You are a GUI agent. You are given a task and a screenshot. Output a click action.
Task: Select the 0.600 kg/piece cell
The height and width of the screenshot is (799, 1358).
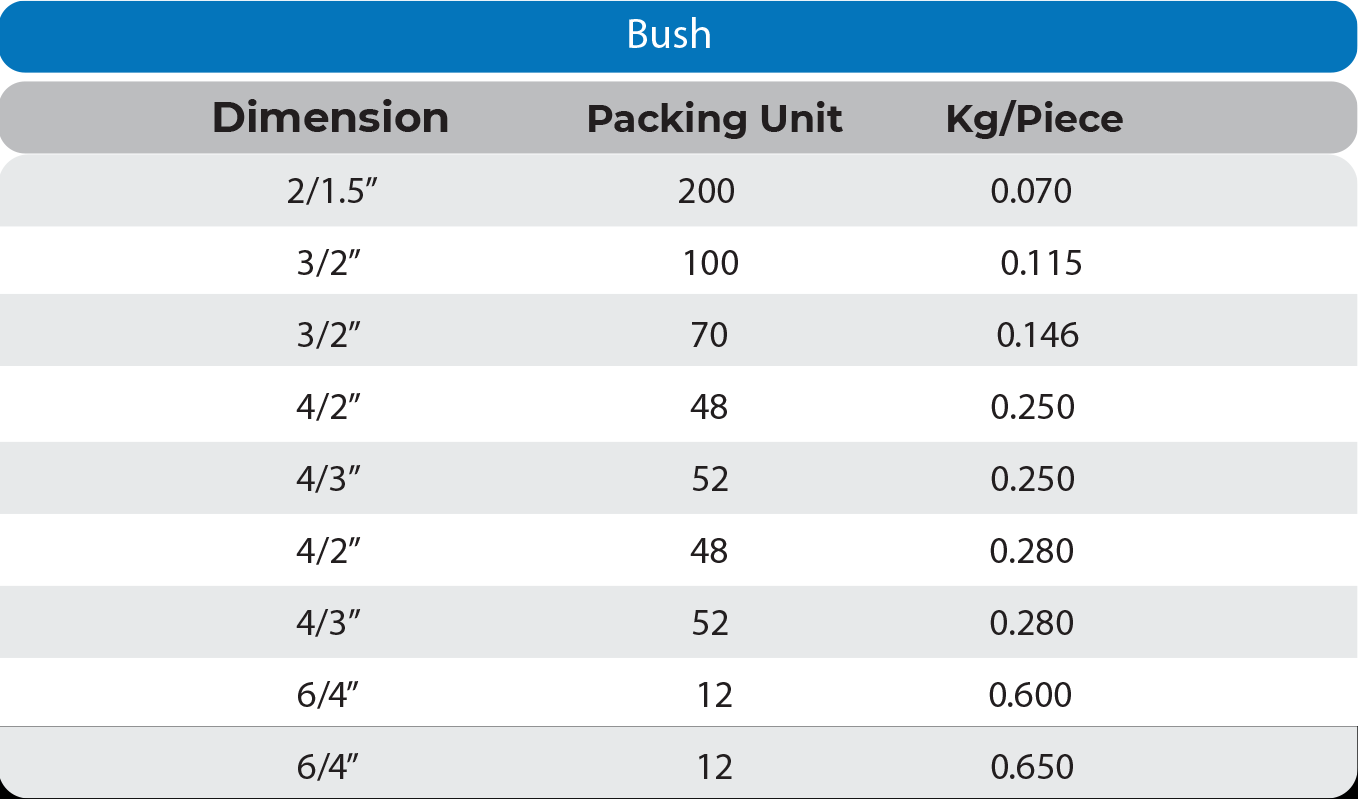click(1030, 694)
